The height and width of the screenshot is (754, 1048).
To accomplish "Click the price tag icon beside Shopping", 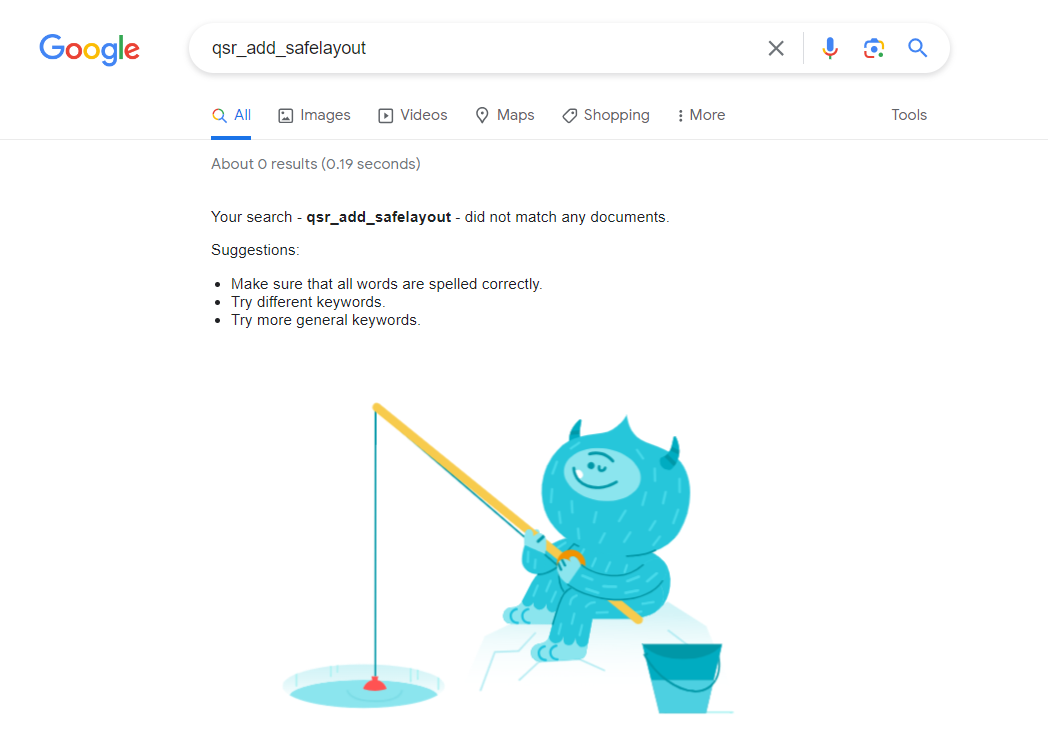I will [x=569, y=116].
